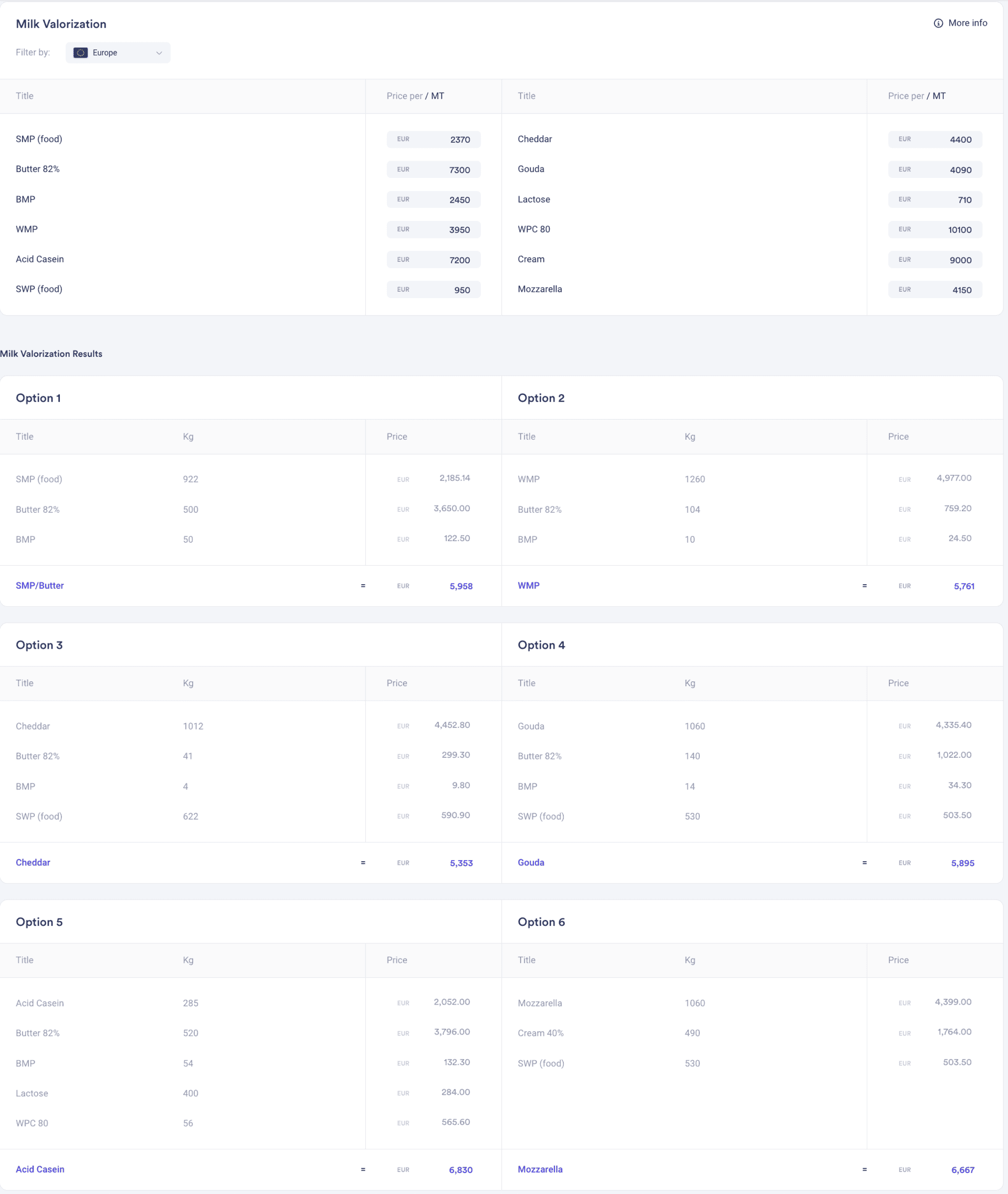
Task: Click the Option 5 heading
Action: point(39,922)
